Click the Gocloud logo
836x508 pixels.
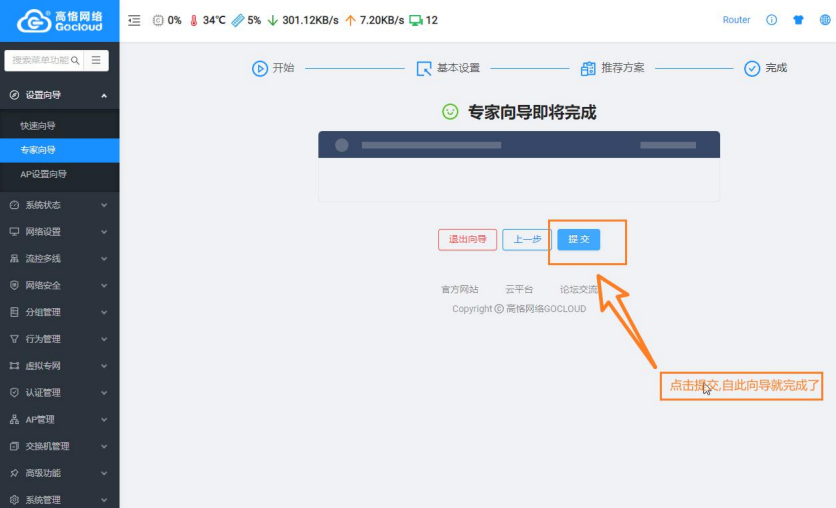(60, 21)
